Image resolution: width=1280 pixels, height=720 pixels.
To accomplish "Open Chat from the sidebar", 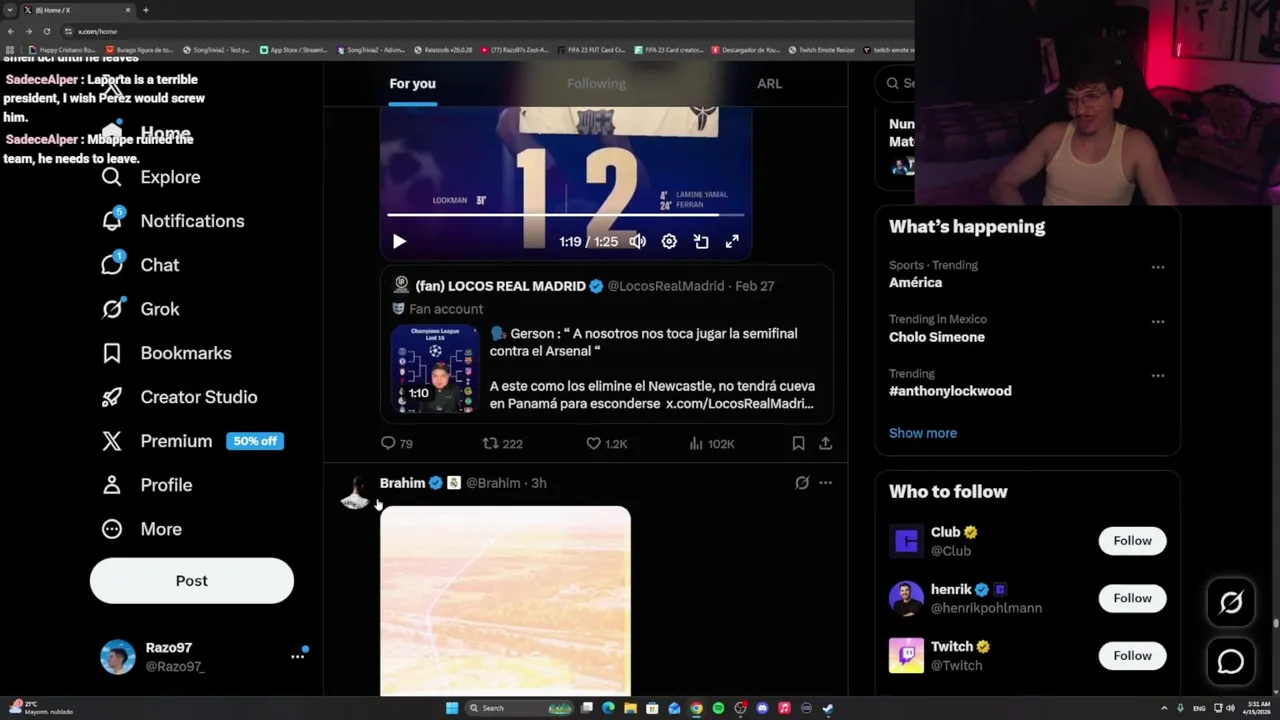I will [x=140, y=265].
